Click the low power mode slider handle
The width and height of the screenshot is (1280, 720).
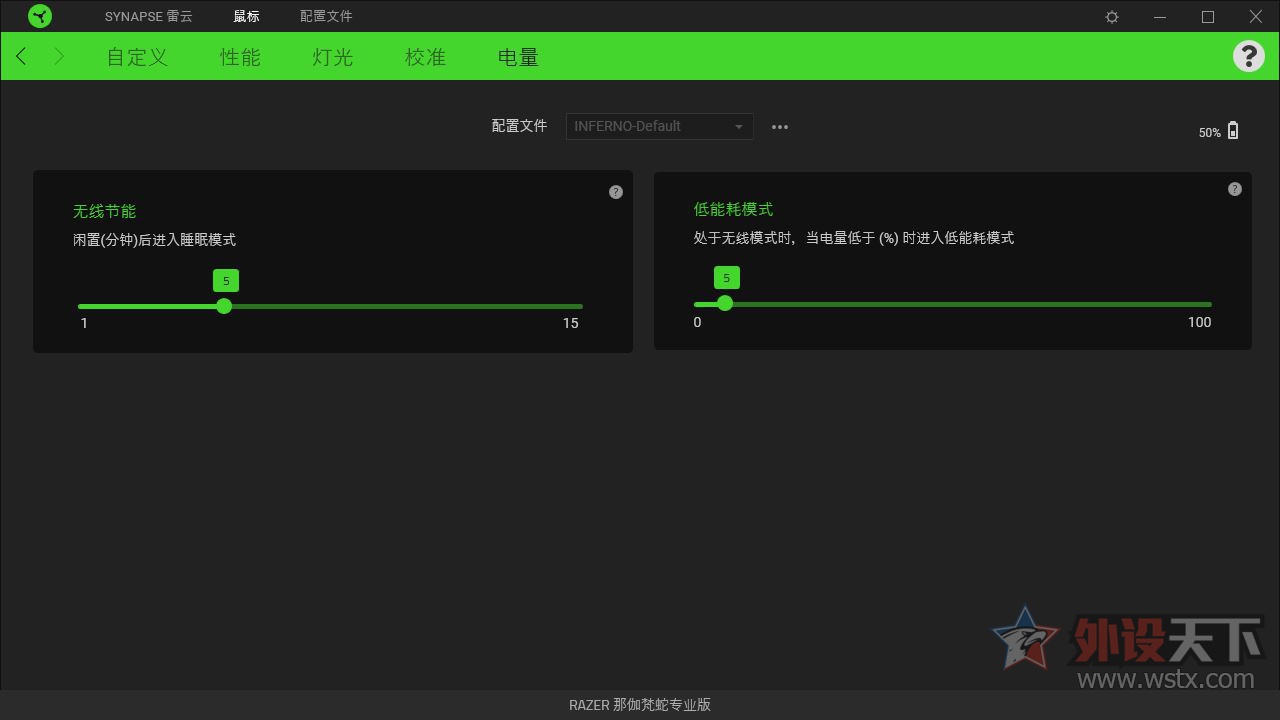[724, 302]
